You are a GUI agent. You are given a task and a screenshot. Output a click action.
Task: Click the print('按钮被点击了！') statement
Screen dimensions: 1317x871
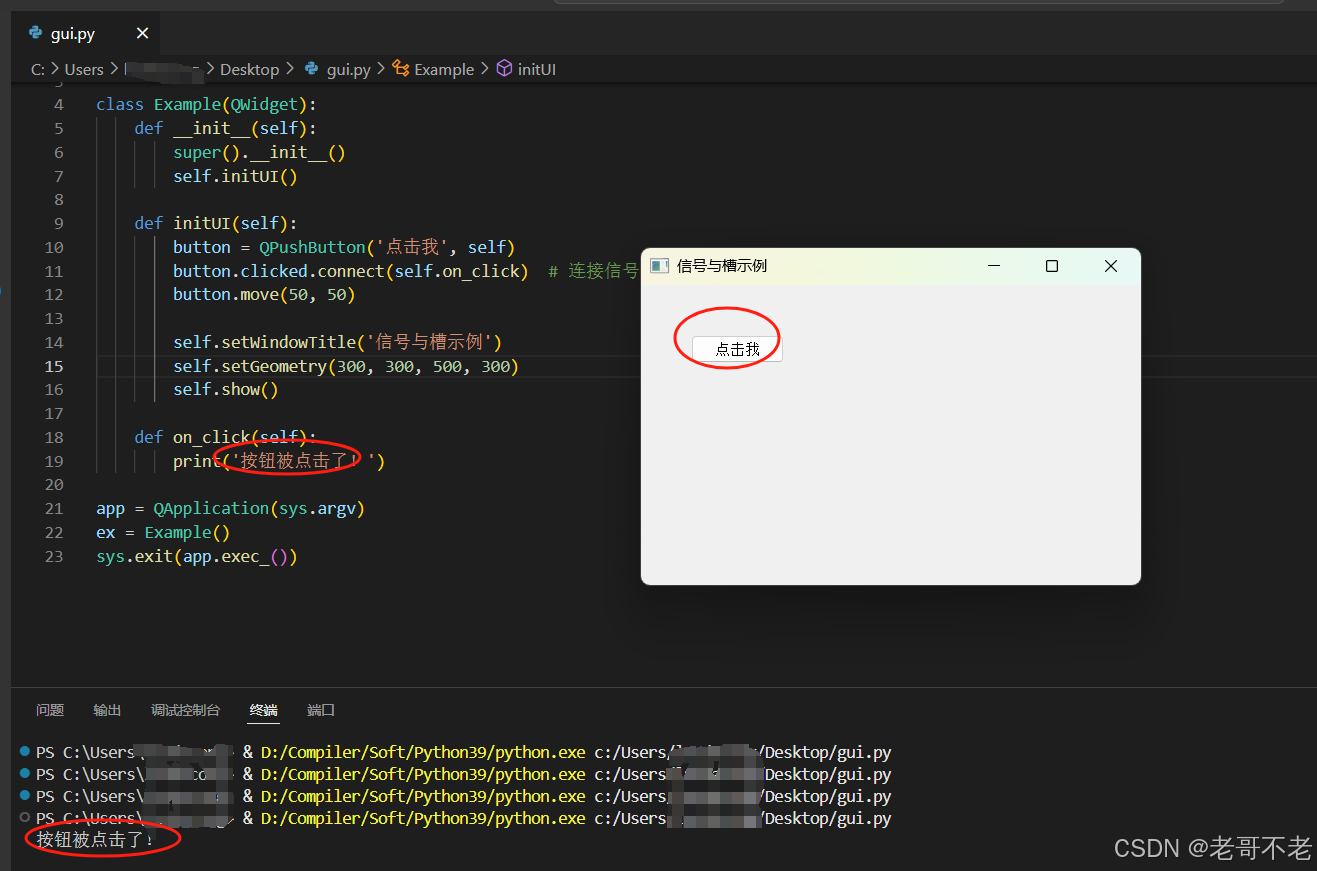(279, 461)
